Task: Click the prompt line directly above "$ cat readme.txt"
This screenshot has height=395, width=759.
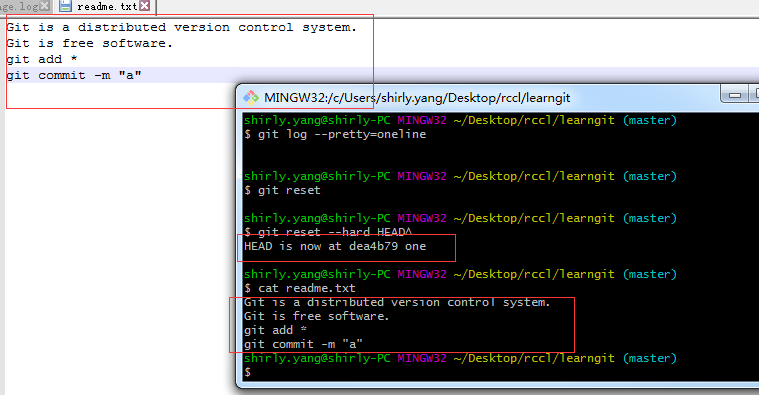Action: click(460, 274)
